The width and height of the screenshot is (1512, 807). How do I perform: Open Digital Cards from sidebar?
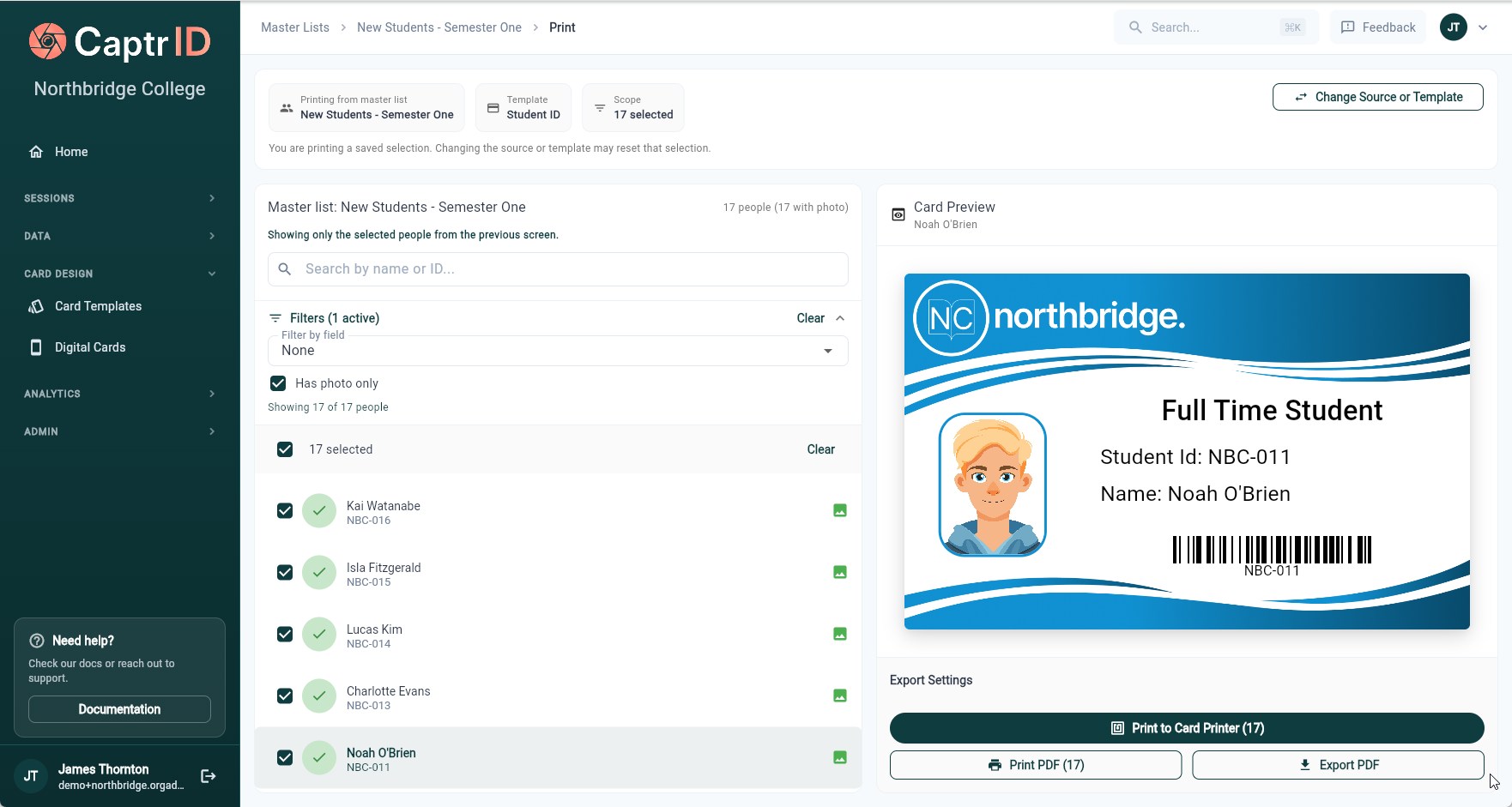pyautogui.click(x=89, y=347)
